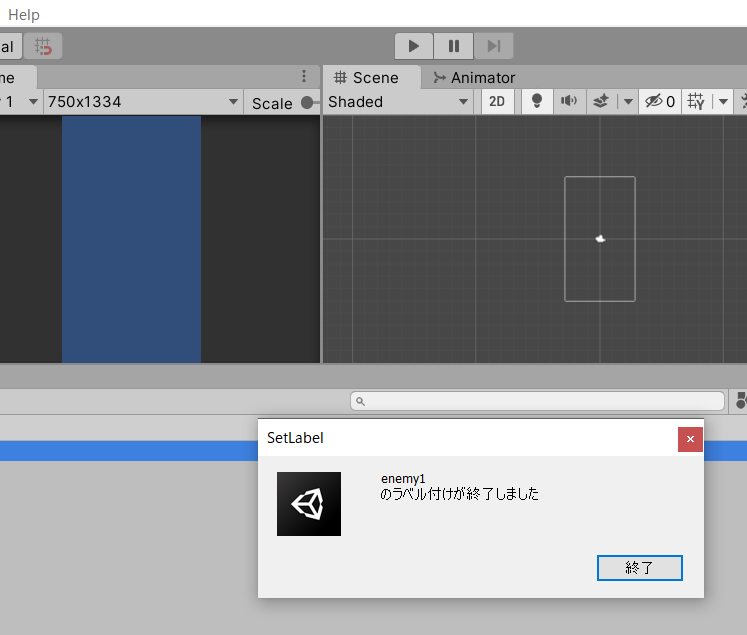Image resolution: width=747 pixels, height=635 pixels.
Task: Toggle the scene grid visibility icon
Action: pyautogui.click(x=696, y=101)
